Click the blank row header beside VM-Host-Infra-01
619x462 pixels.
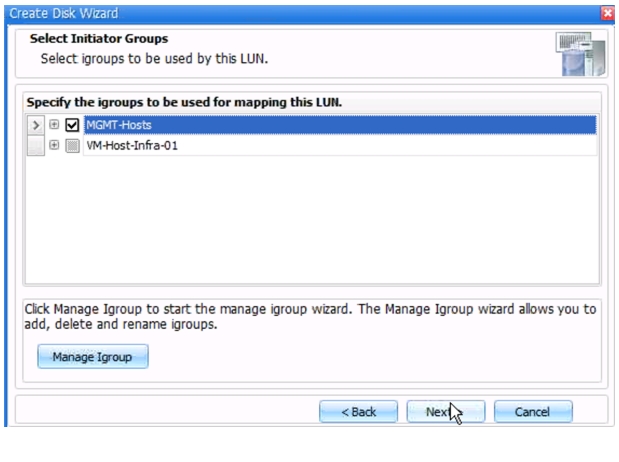pyautogui.click(x=36, y=146)
